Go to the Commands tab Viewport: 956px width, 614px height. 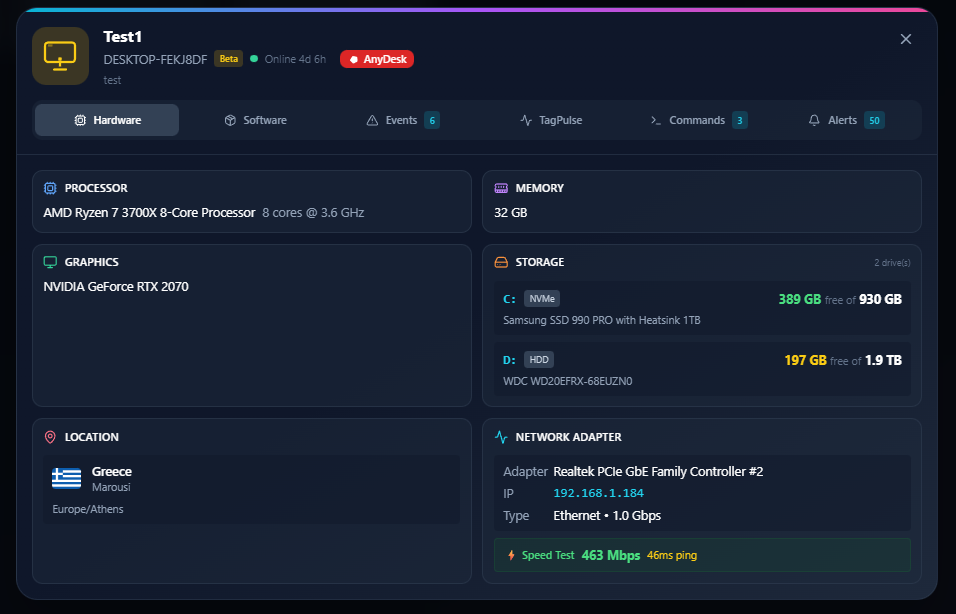pyautogui.click(x=698, y=120)
